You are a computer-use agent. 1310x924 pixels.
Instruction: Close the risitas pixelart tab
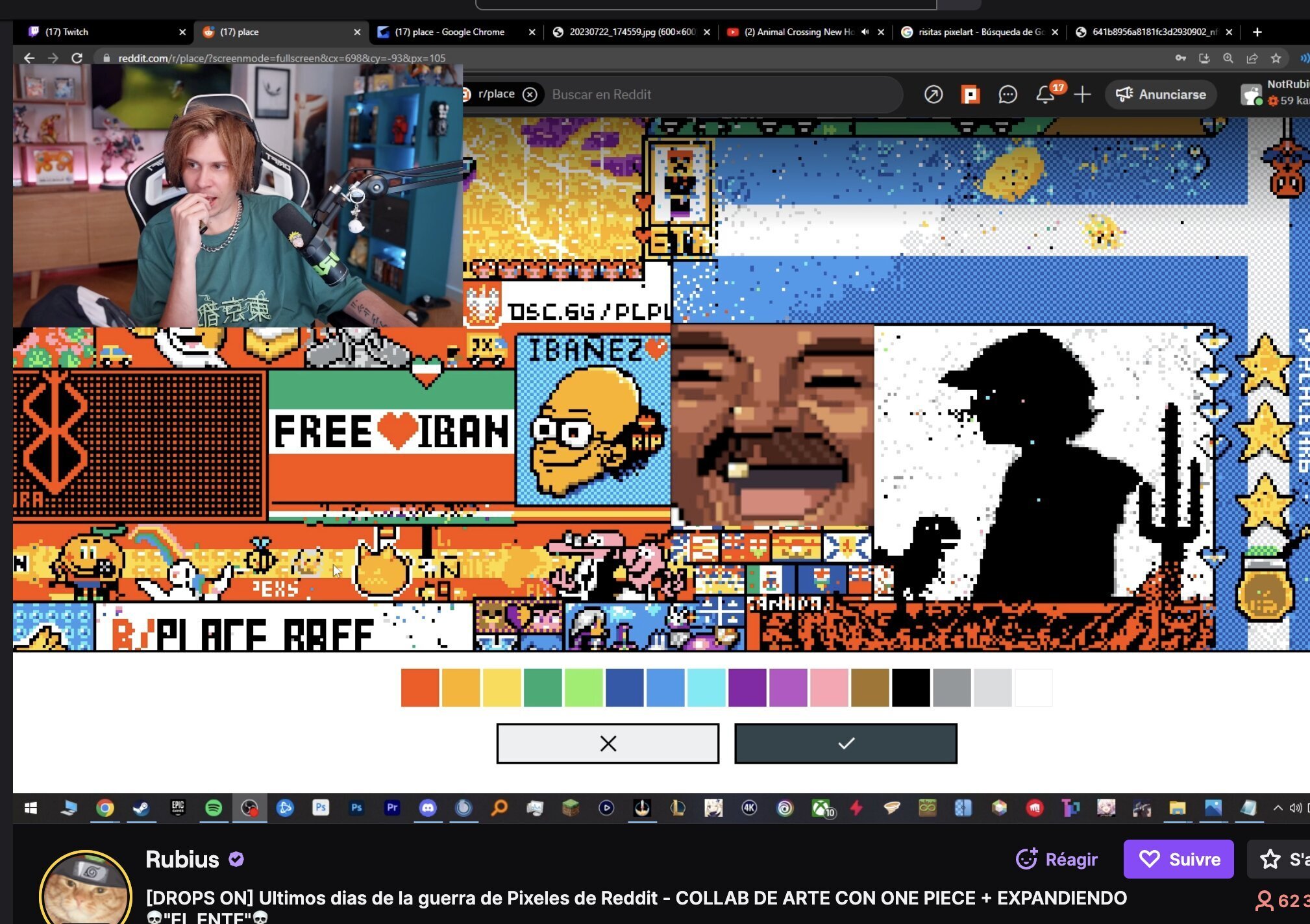(1055, 32)
